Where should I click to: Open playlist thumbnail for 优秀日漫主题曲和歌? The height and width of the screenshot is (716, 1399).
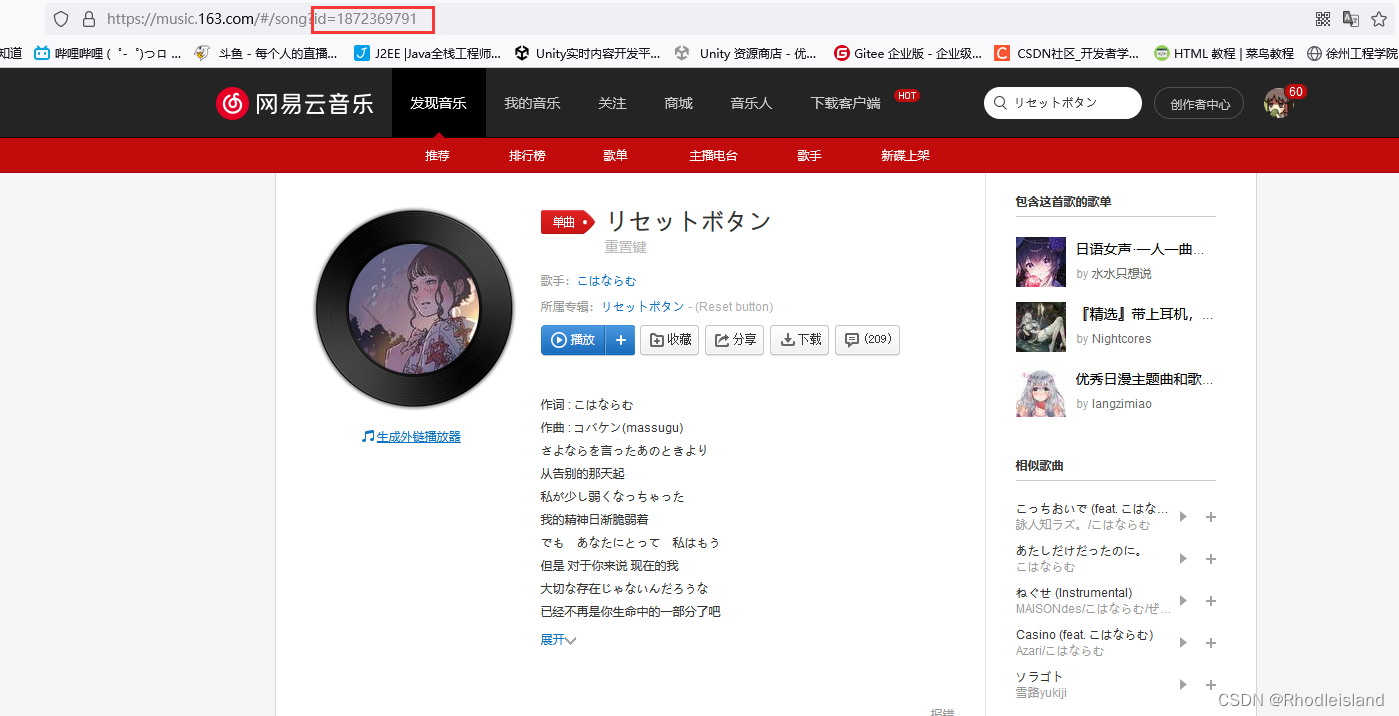coord(1041,392)
